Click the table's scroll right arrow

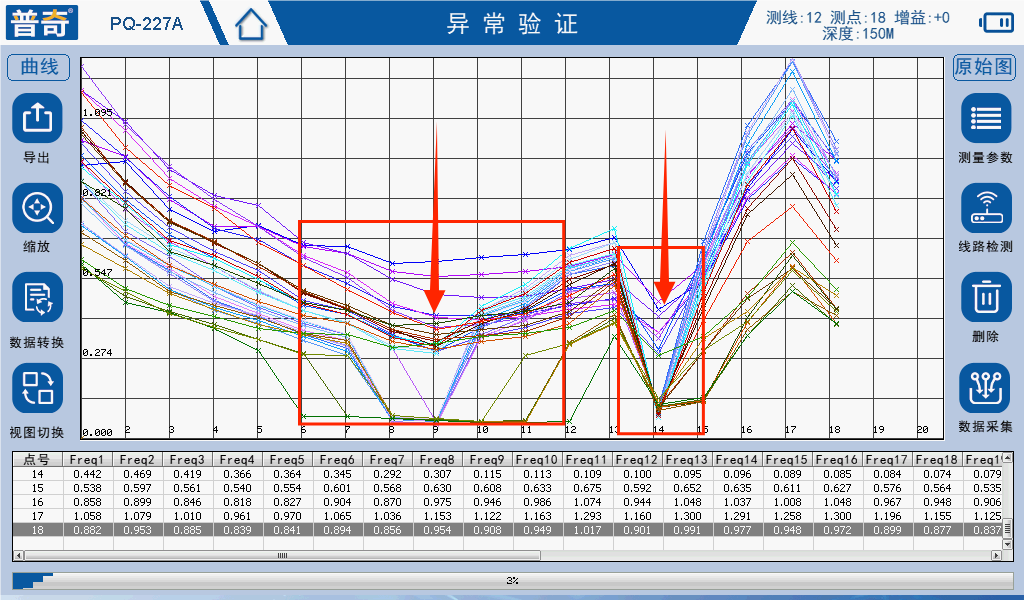[x=996, y=554]
